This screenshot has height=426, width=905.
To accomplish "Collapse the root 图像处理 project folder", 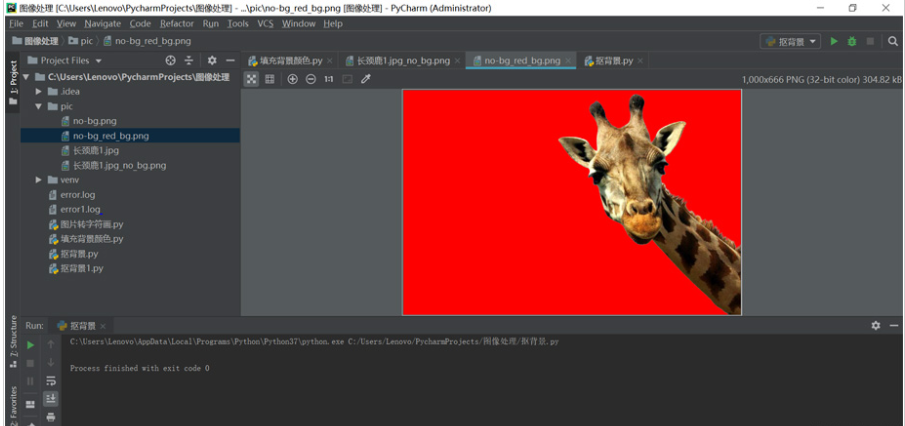I will point(25,77).
